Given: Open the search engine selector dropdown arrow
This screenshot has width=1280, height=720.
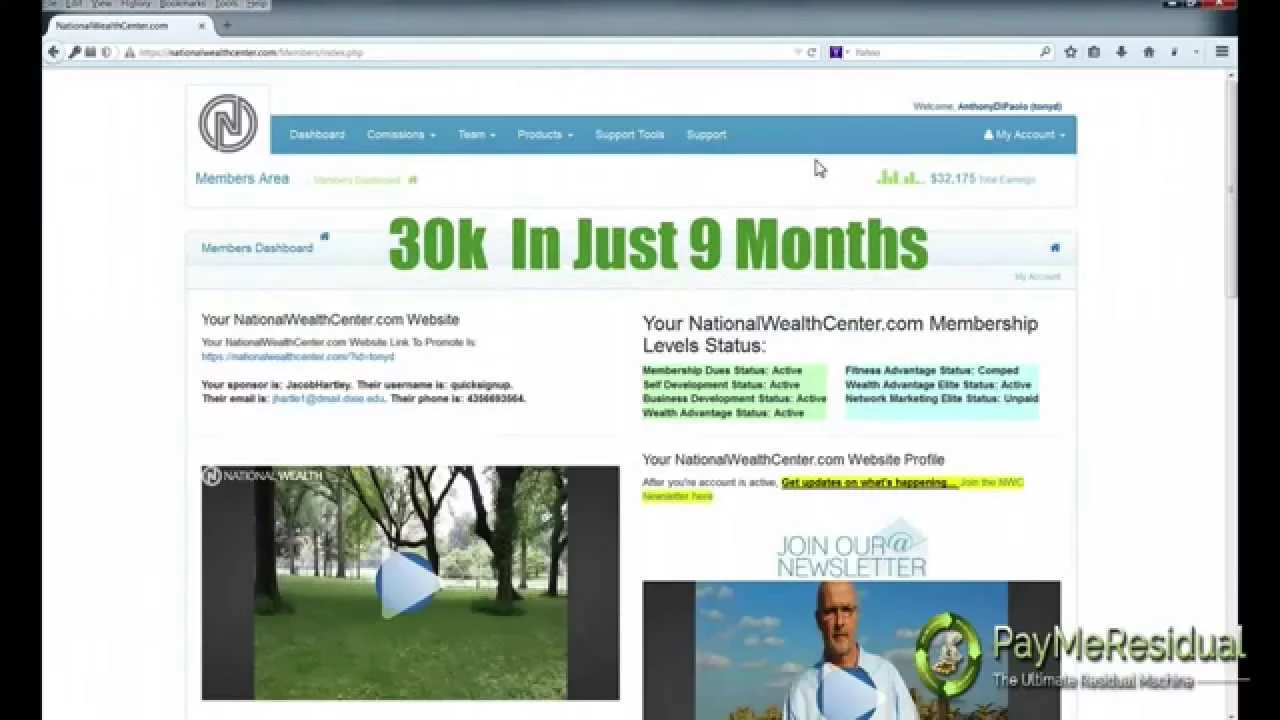Looking at the screenshot, I should point(846,52).
